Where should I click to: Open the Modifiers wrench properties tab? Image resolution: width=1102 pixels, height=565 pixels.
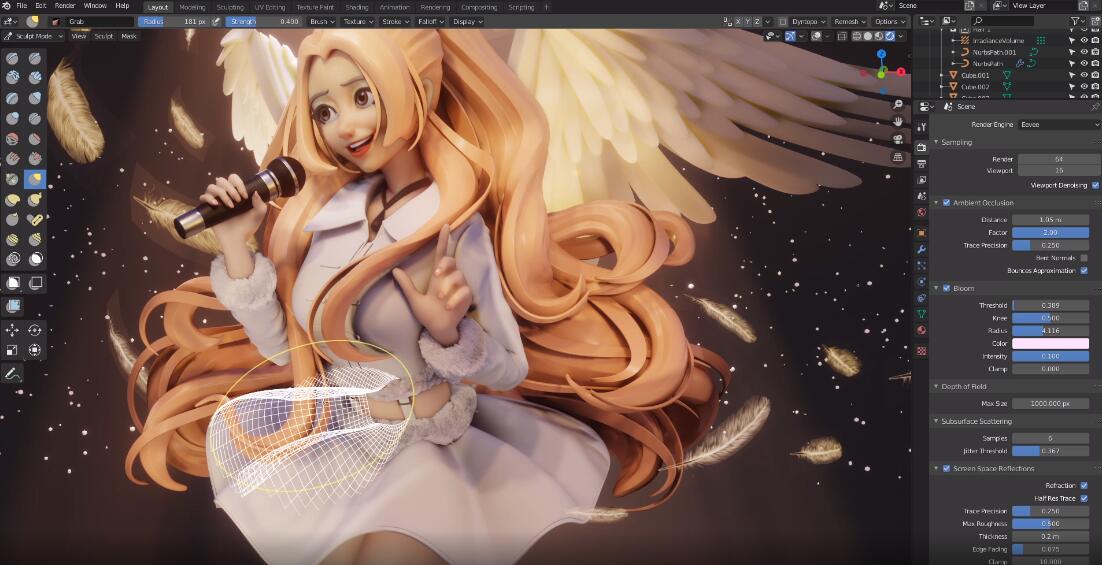(x=921, y=249)
